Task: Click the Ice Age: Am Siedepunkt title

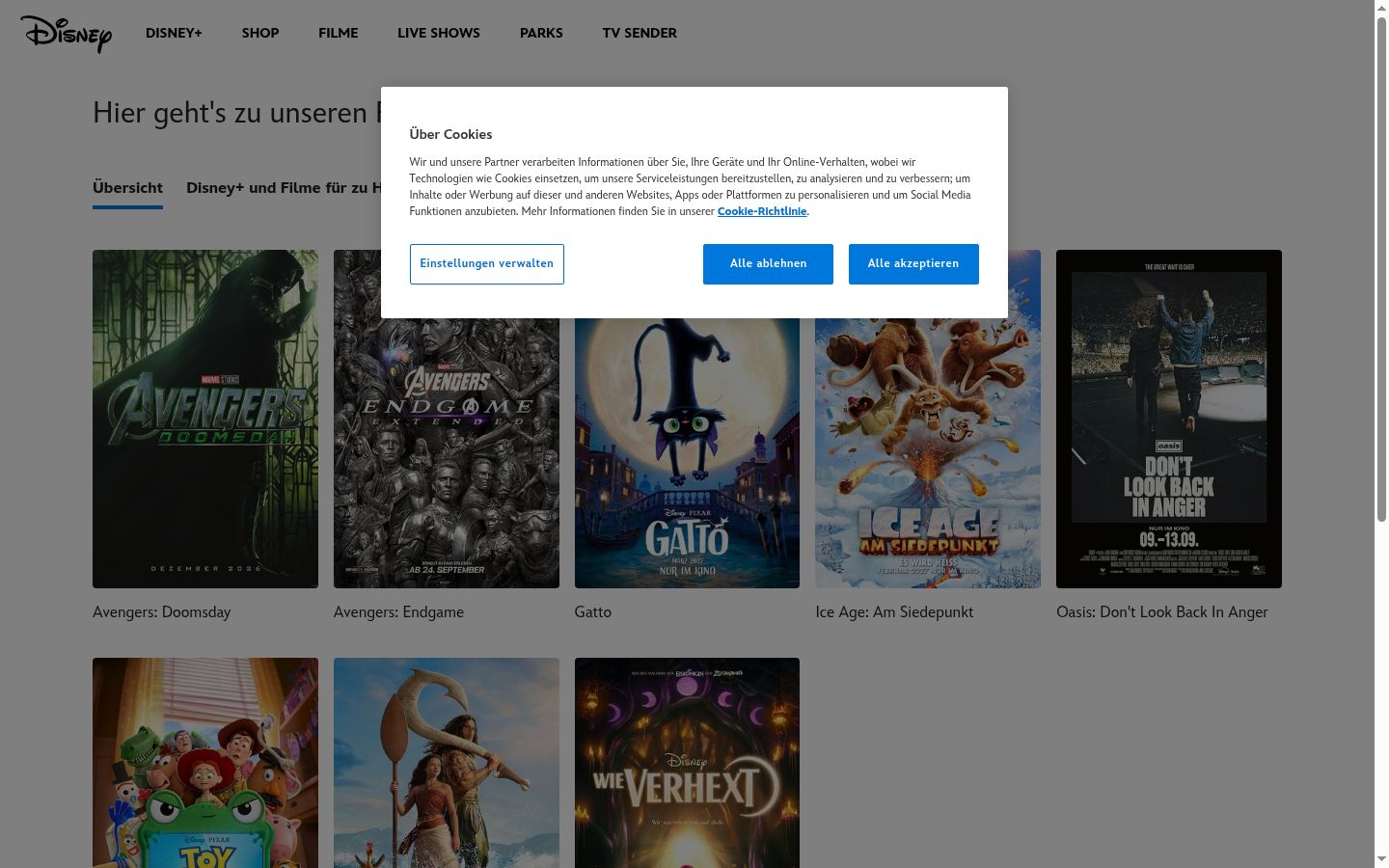Action: tap(894, 612)
